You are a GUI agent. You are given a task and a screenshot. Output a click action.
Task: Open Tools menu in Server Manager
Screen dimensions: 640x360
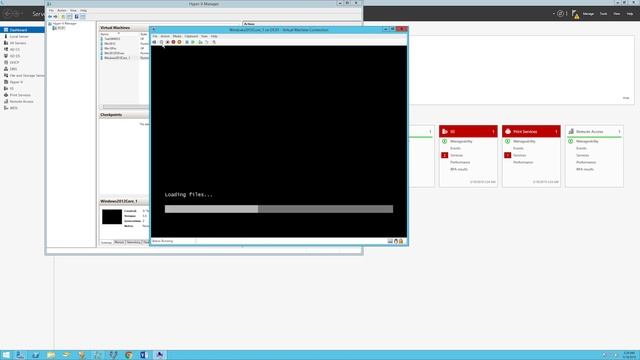[x=603, y=14]
